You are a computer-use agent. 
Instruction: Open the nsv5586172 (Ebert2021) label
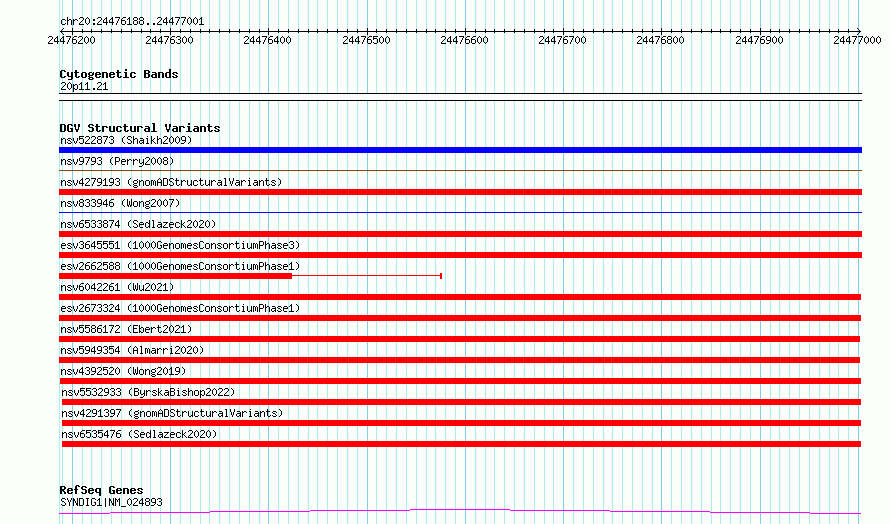tap(126, 329)
